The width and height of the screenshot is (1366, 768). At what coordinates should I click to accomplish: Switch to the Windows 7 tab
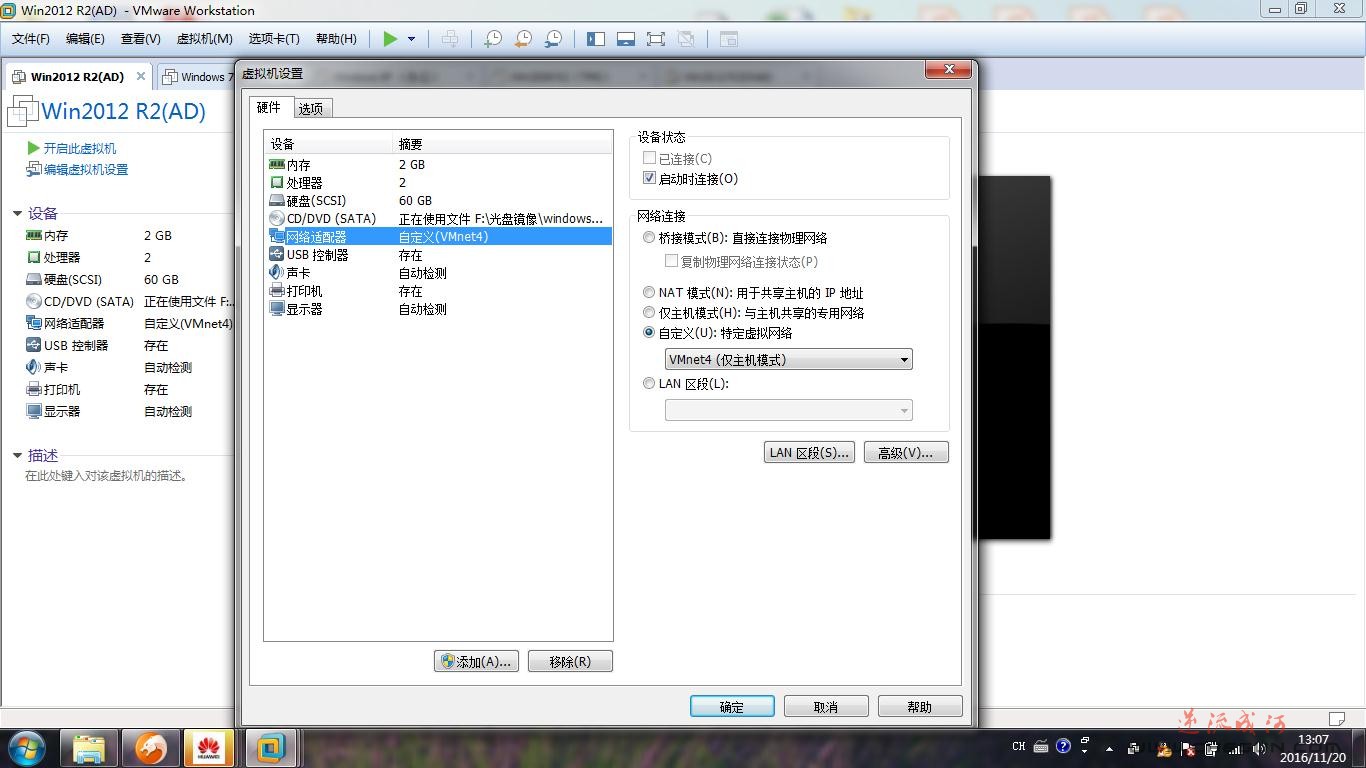pos(197,77)
